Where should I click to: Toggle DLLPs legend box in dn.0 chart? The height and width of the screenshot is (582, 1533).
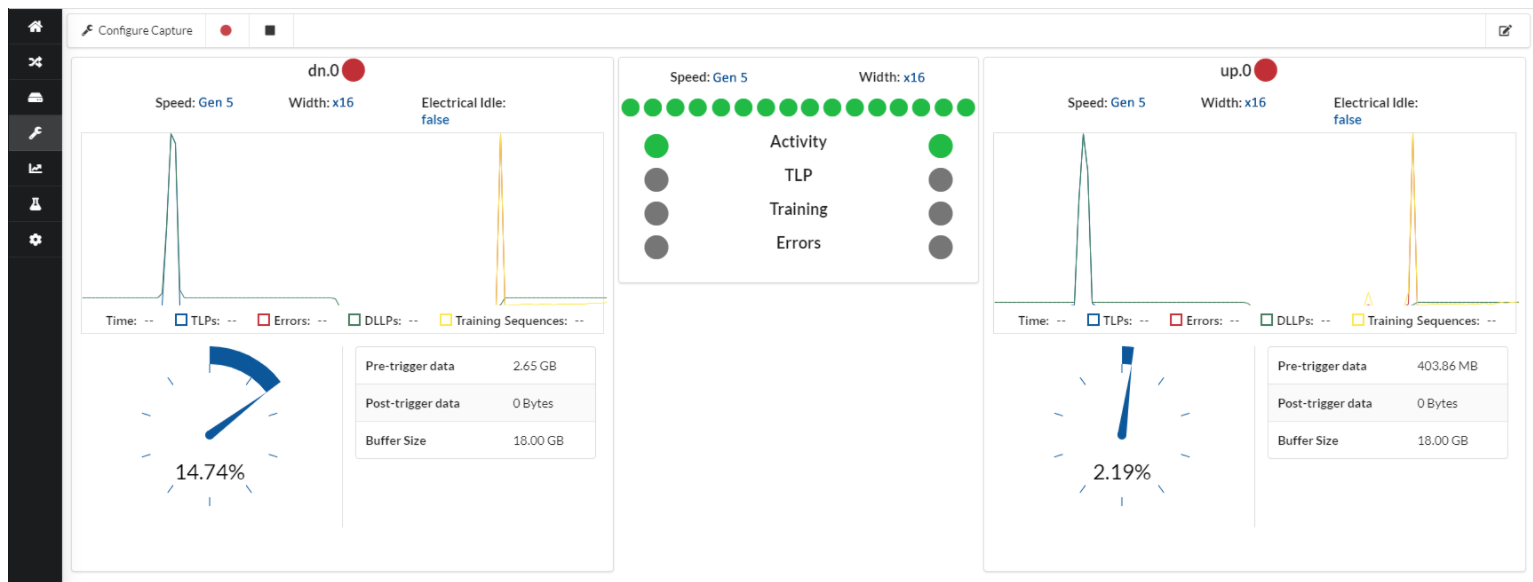[354, 321]
